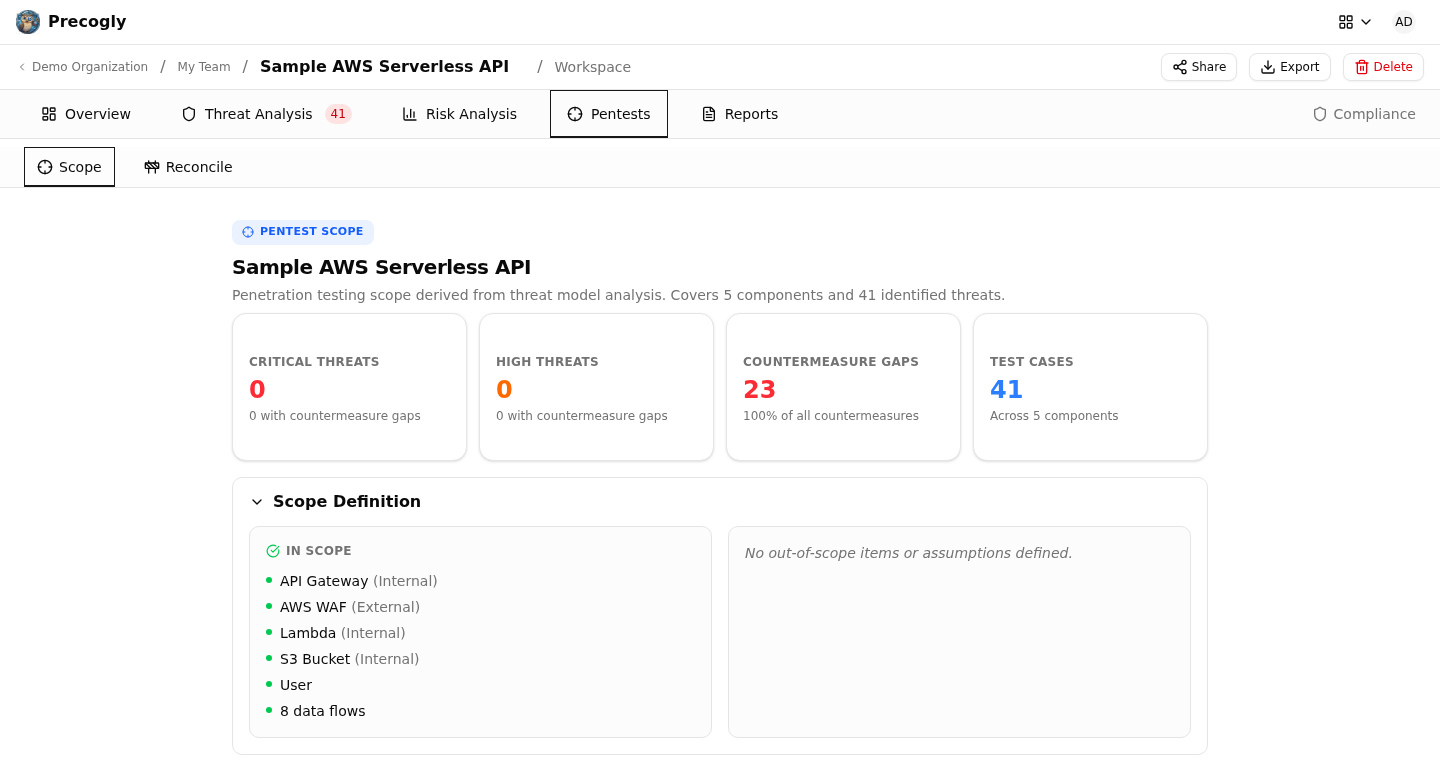Click the penetration testing scope description
1440x760 pixels.
pos(618,295)
